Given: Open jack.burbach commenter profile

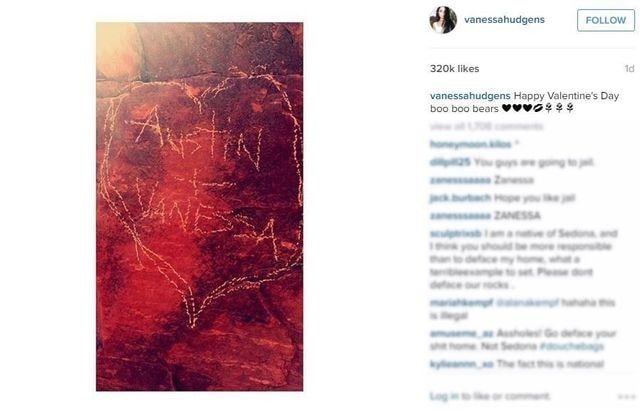Looking at the screenshot, I should 460,198.
